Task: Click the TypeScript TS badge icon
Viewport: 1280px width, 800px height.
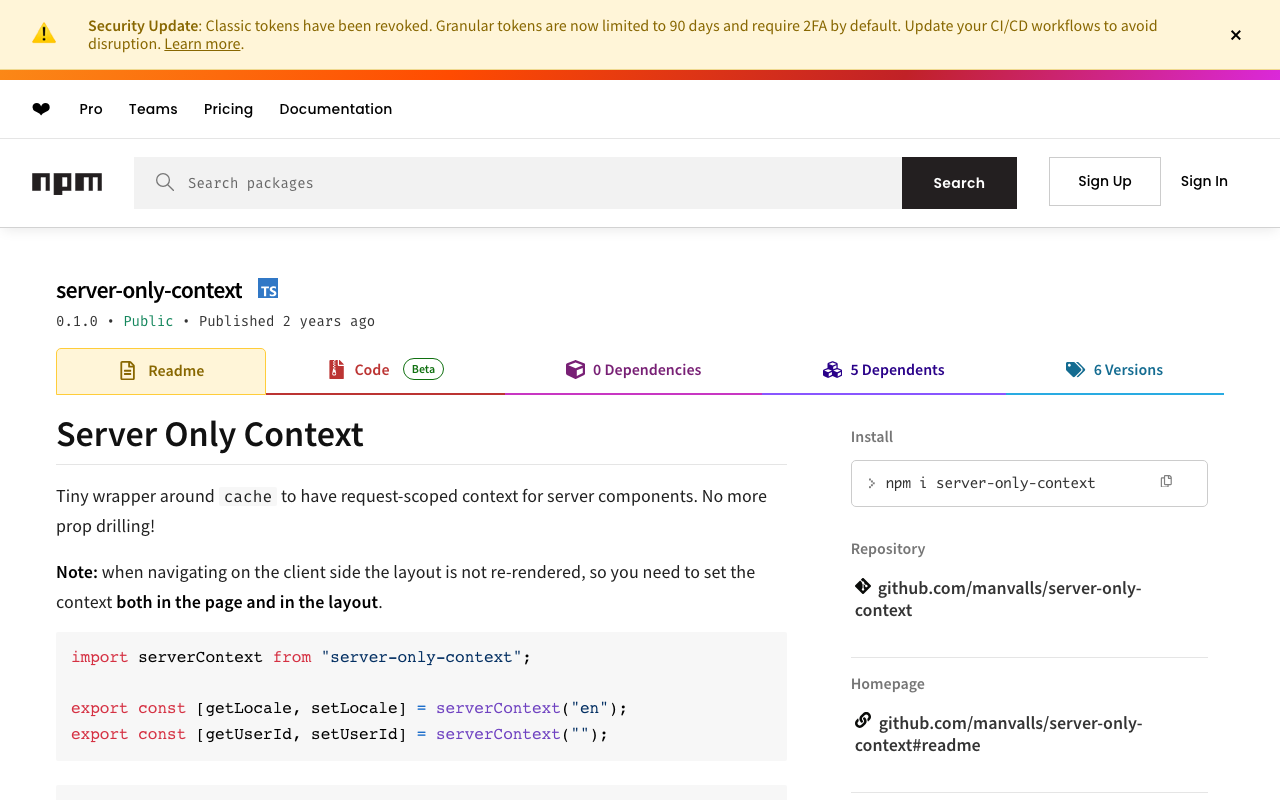Action: point(268,289)
